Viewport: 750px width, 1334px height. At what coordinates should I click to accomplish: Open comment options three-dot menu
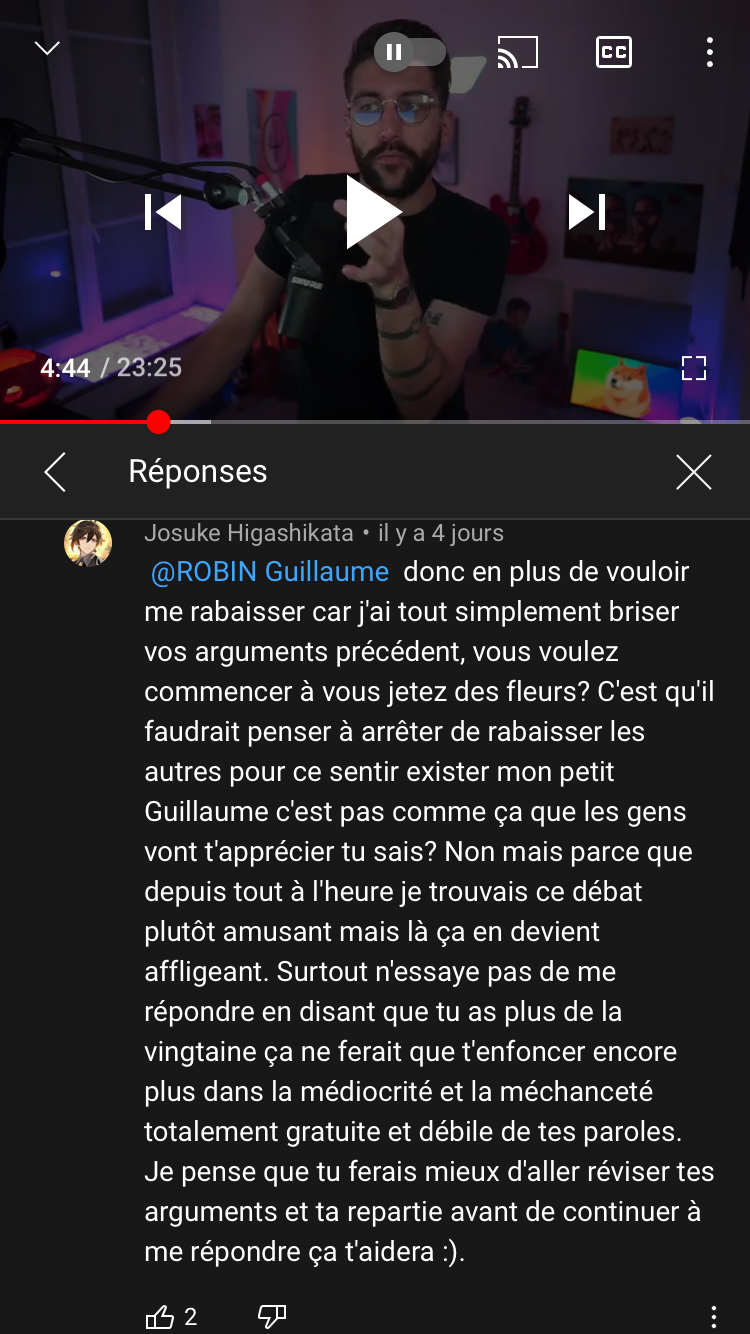click(713, 1317)
